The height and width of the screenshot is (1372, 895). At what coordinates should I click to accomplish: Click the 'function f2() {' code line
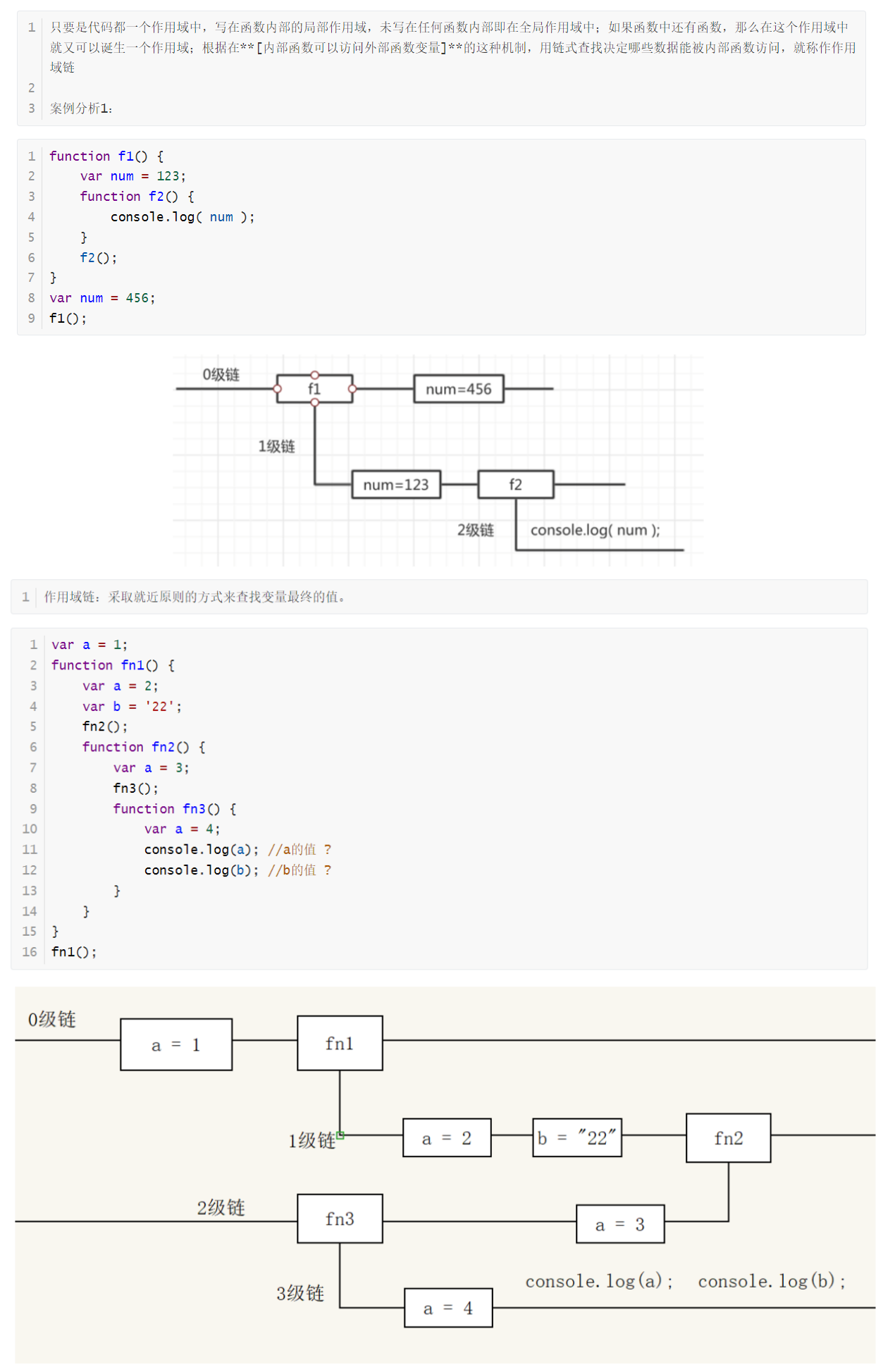click(137, 197)
